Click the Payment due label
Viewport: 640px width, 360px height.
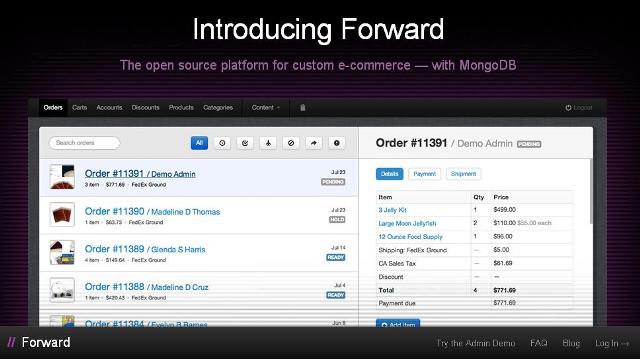click(397, 303)
